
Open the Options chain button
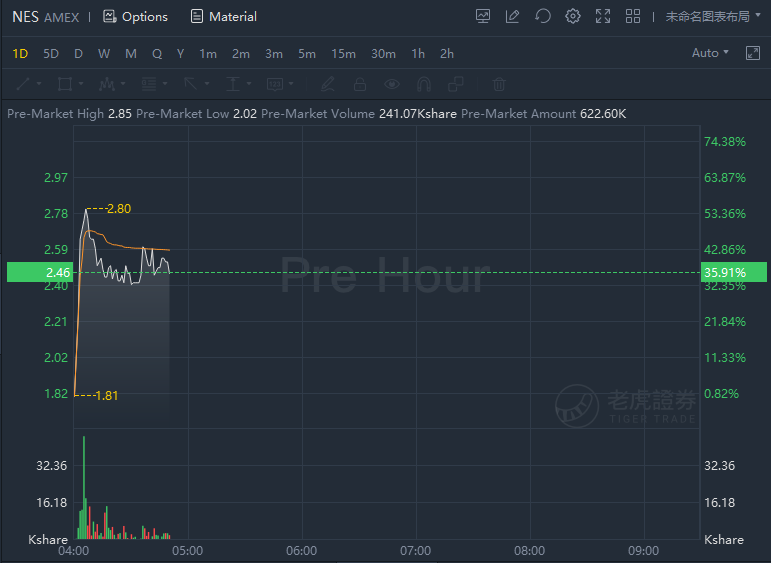pos(135,17)
